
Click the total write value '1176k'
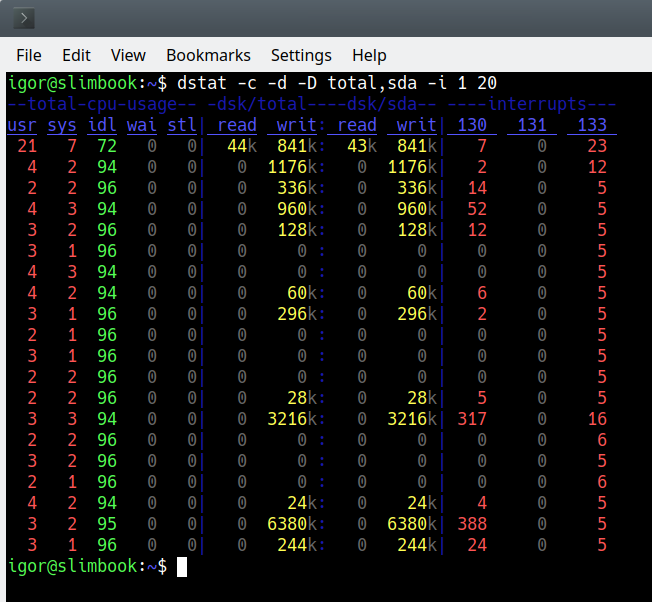click(x=292, y=167)
